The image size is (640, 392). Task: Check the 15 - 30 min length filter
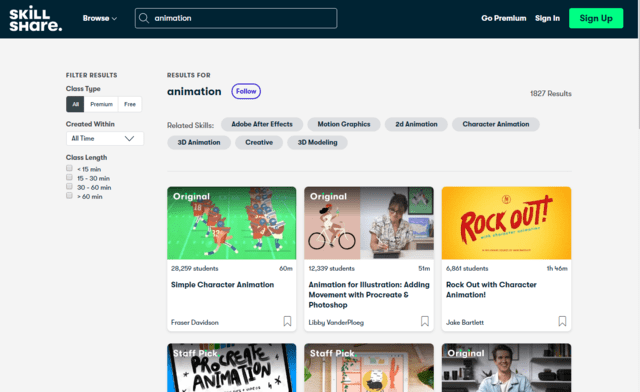click(x=69, y=177)
